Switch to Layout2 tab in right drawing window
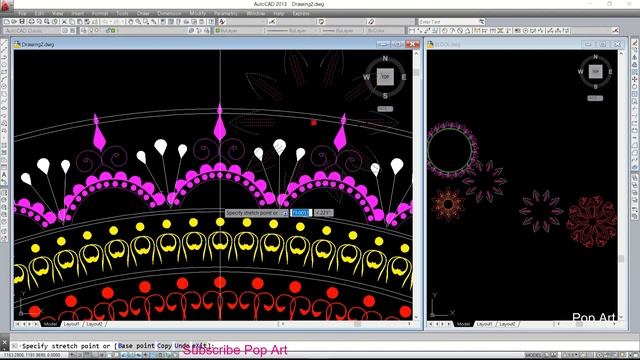640x360 pixels. 507,324
